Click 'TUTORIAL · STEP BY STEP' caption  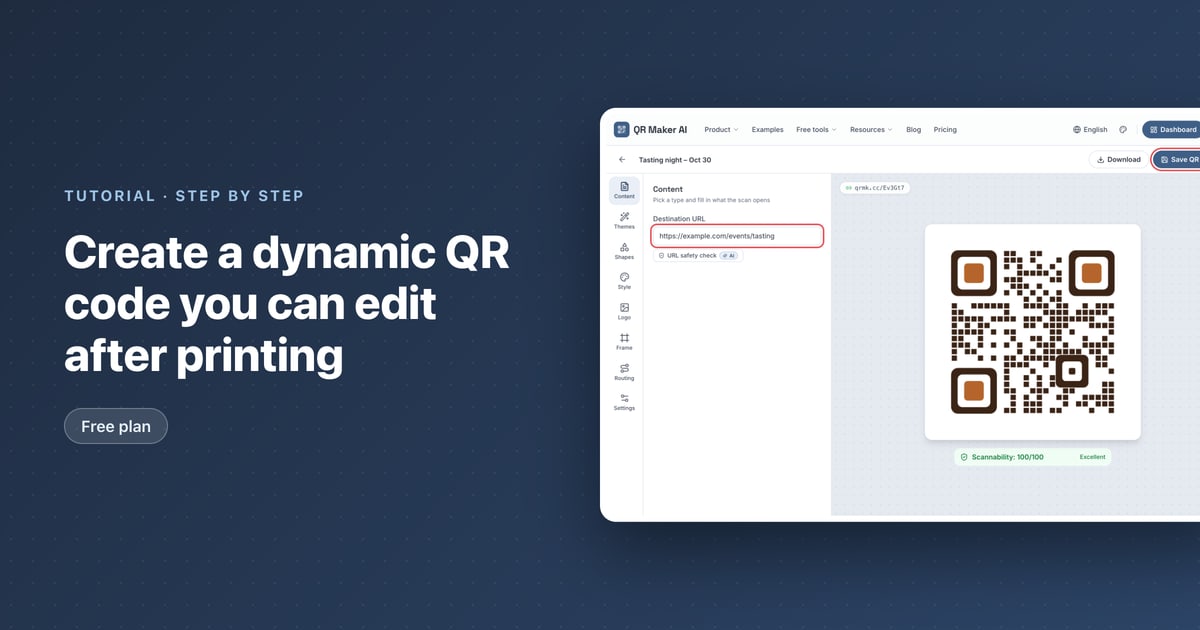(x=184, y=196)
